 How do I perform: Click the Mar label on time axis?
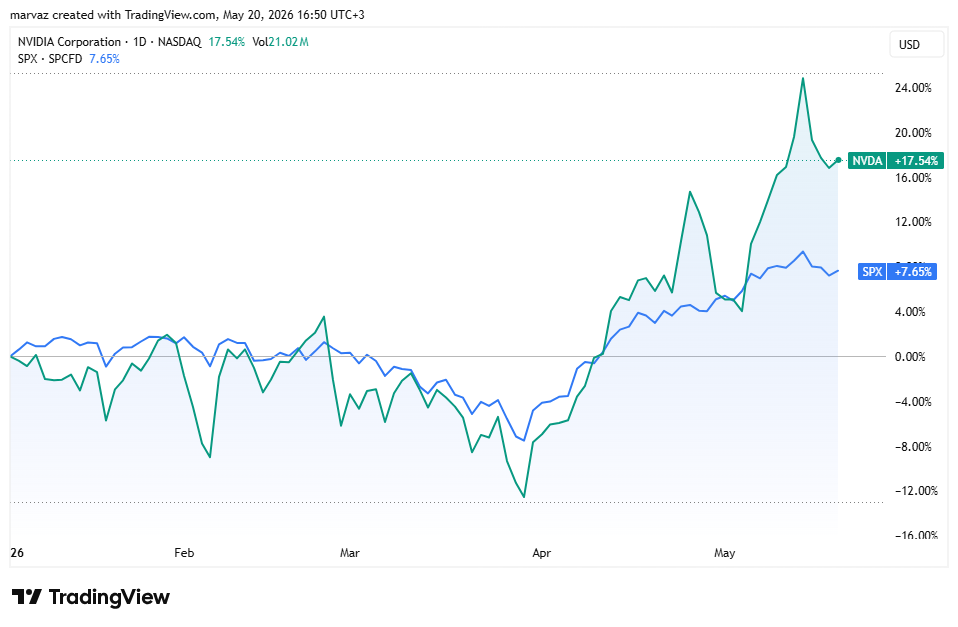pyautogui.click(x=349, y=553)
